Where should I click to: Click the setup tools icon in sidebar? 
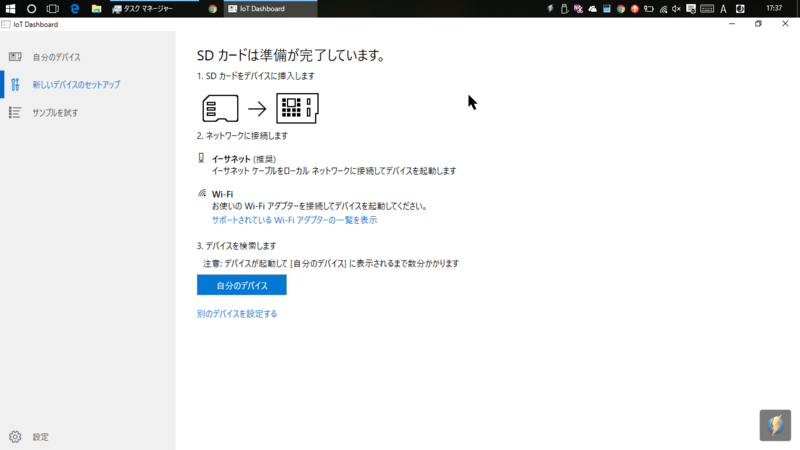(x=15, y=85)
